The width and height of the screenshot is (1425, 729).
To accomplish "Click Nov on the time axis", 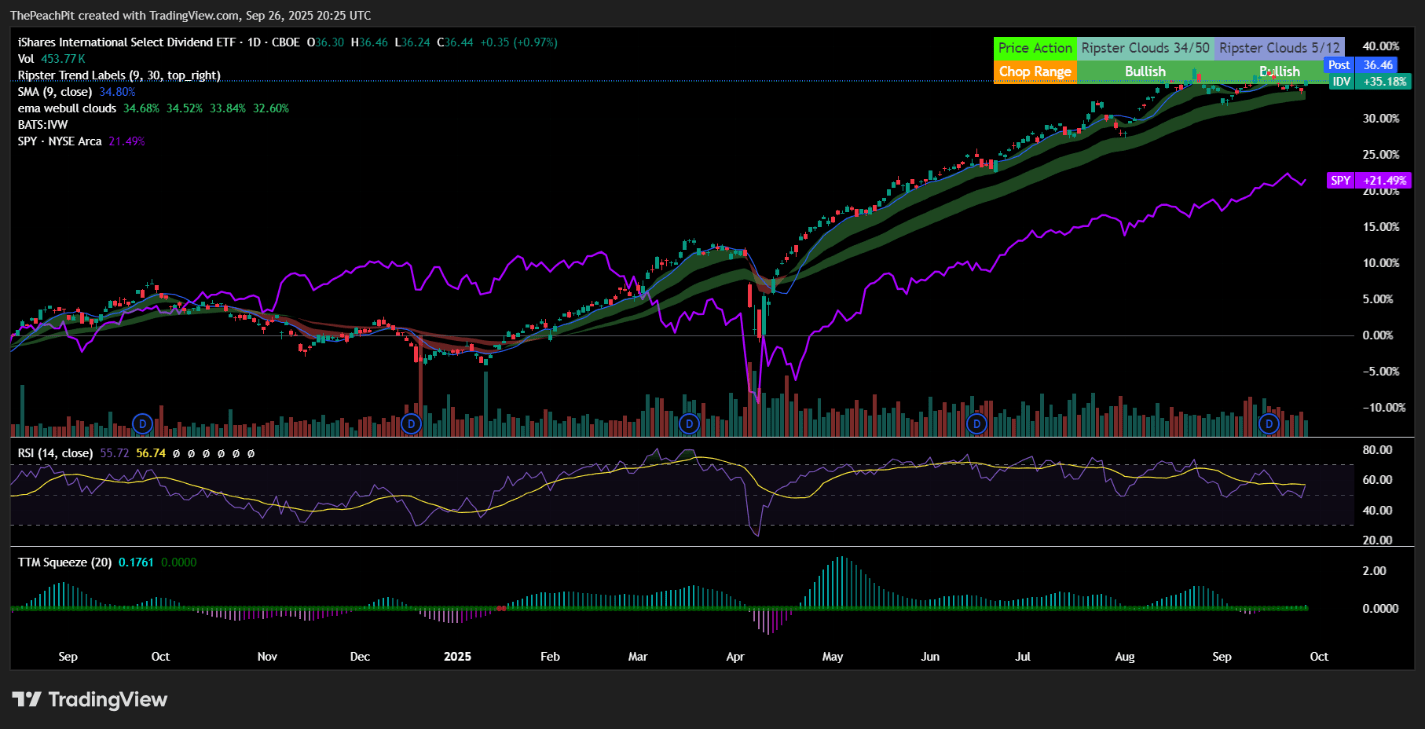I will click(267, 657).
